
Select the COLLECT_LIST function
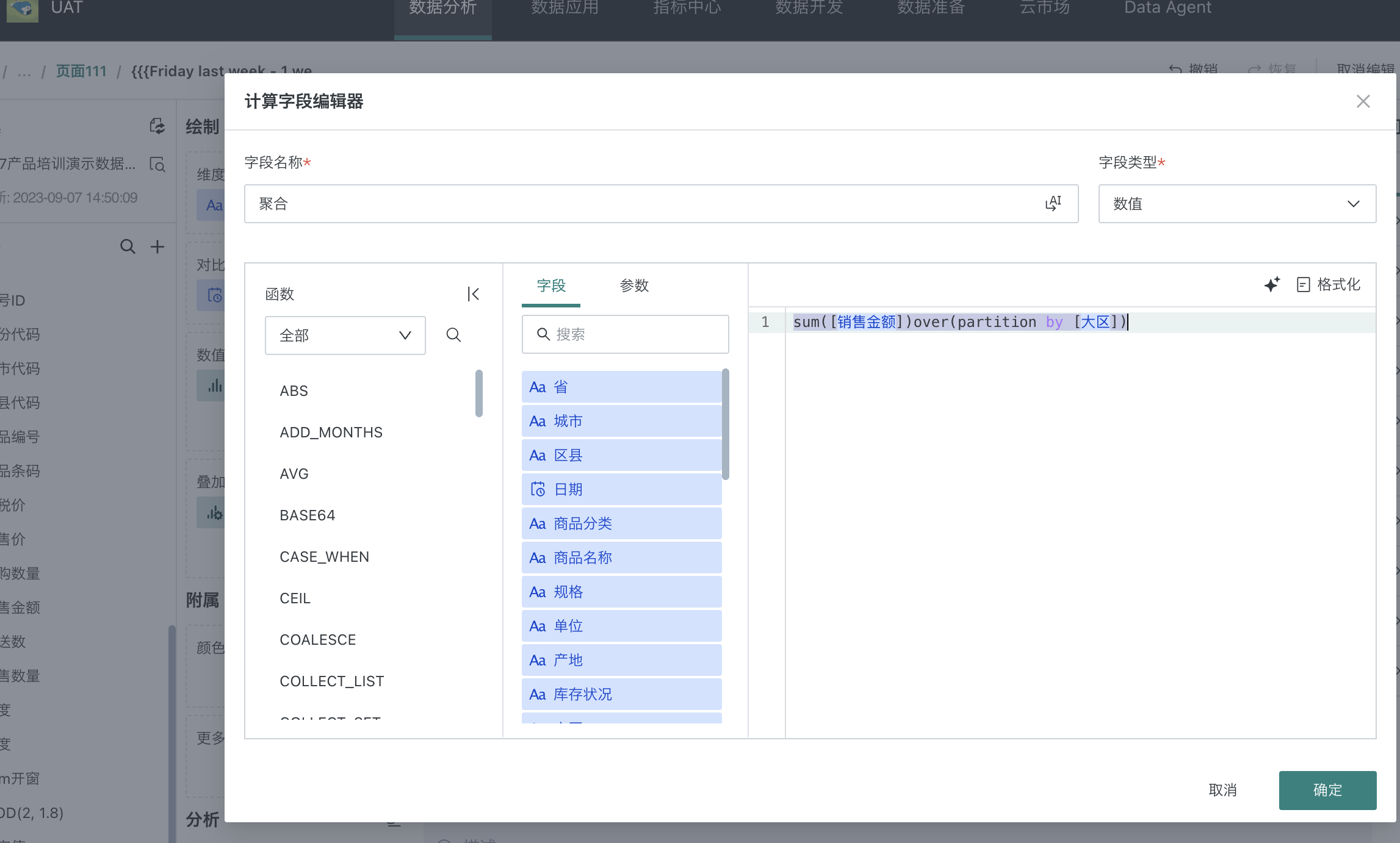click(331, 681)
